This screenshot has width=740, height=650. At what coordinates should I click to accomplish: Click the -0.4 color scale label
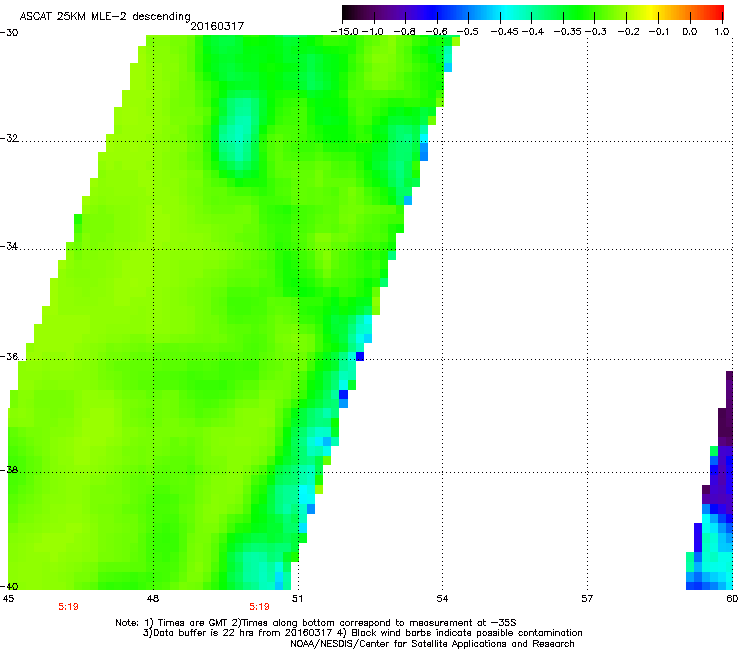pyautogui.click(x=533, y=32)
